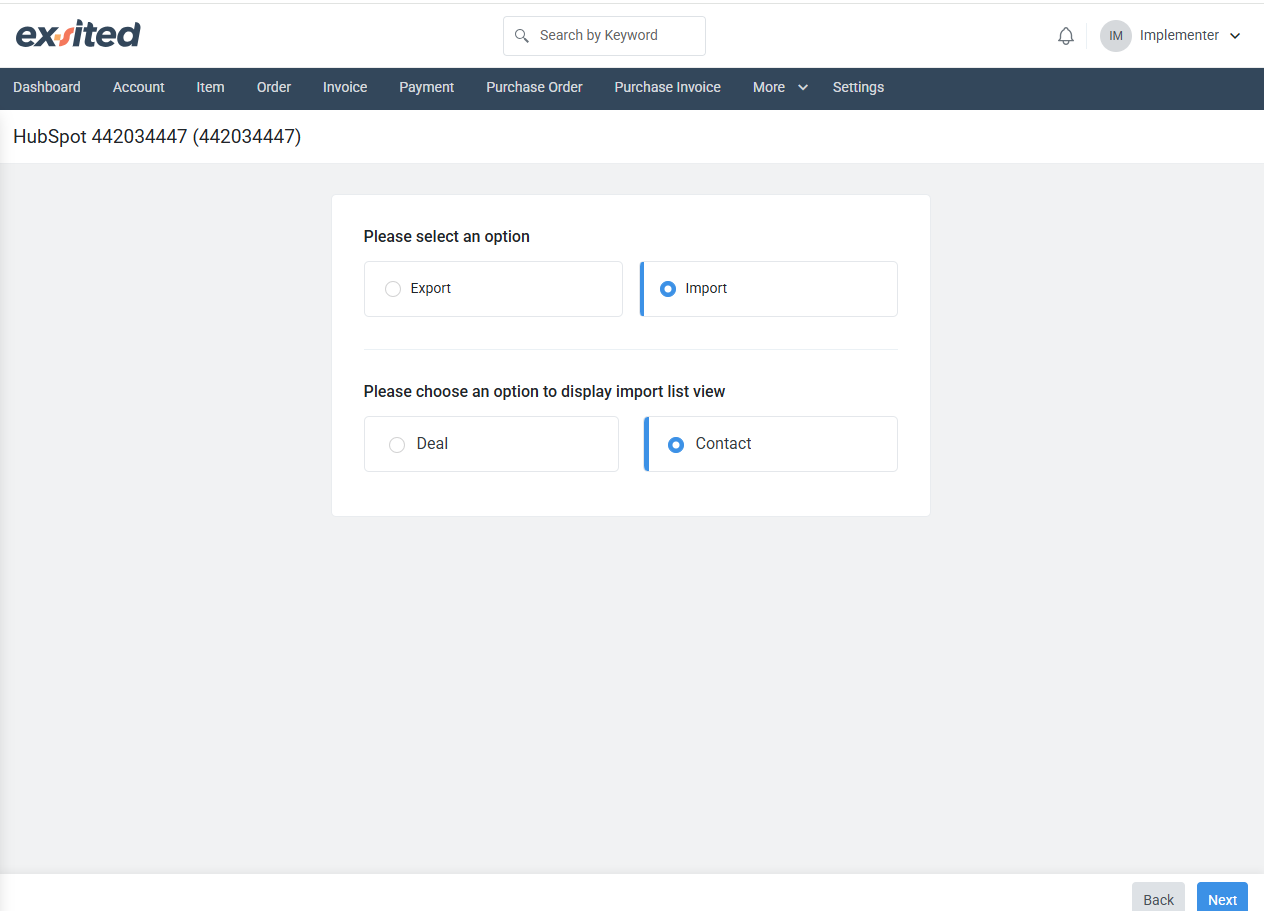The image size is (1264, 911).
Task: Click the import list view heading
Action: (545, 392)
